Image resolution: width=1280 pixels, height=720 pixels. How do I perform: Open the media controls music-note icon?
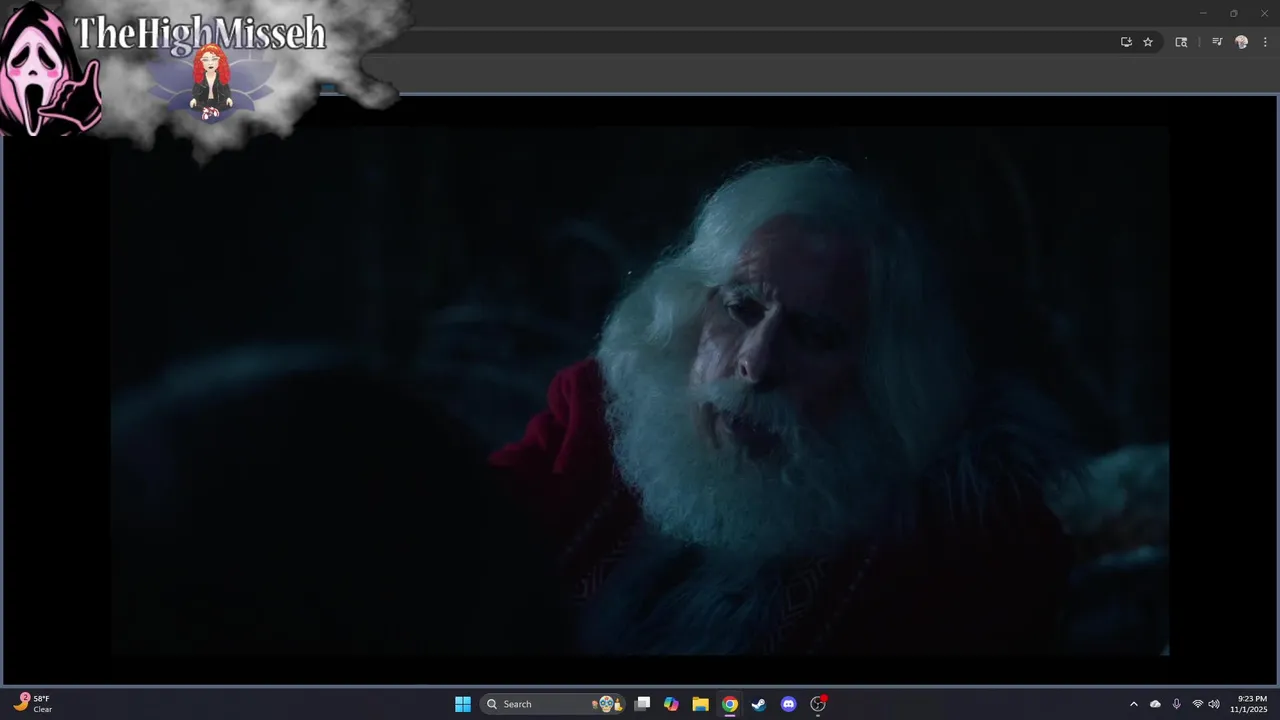click(1217, 42)
